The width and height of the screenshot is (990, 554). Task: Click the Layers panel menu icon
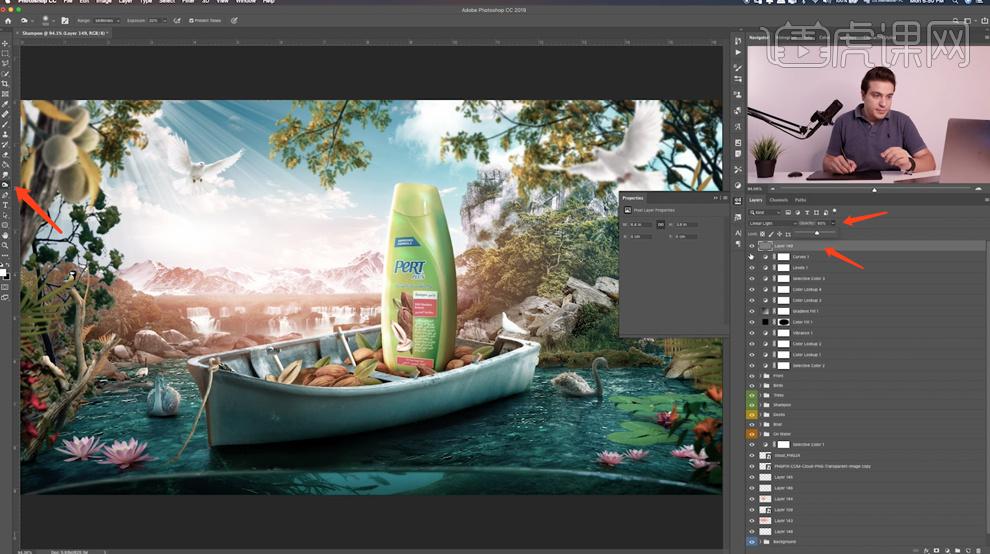pyautogui.click(x=986, y=200)
